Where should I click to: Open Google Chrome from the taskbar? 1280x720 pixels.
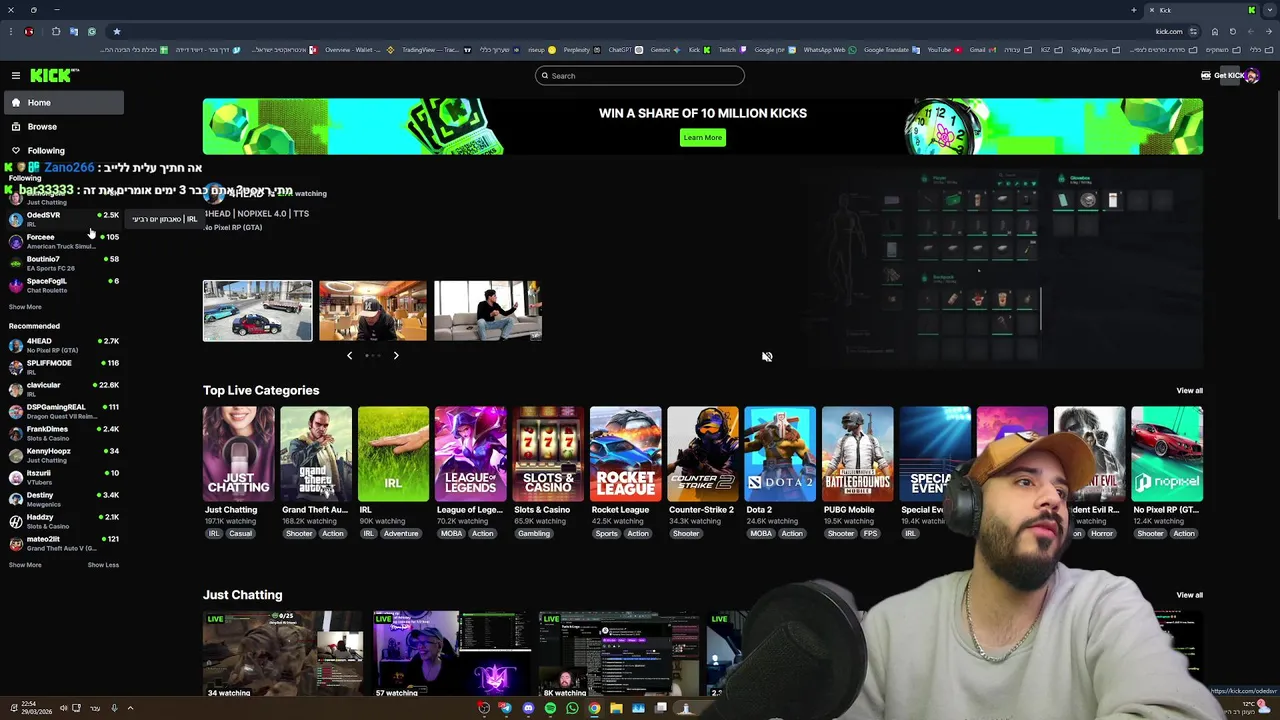tap(594, 708)
